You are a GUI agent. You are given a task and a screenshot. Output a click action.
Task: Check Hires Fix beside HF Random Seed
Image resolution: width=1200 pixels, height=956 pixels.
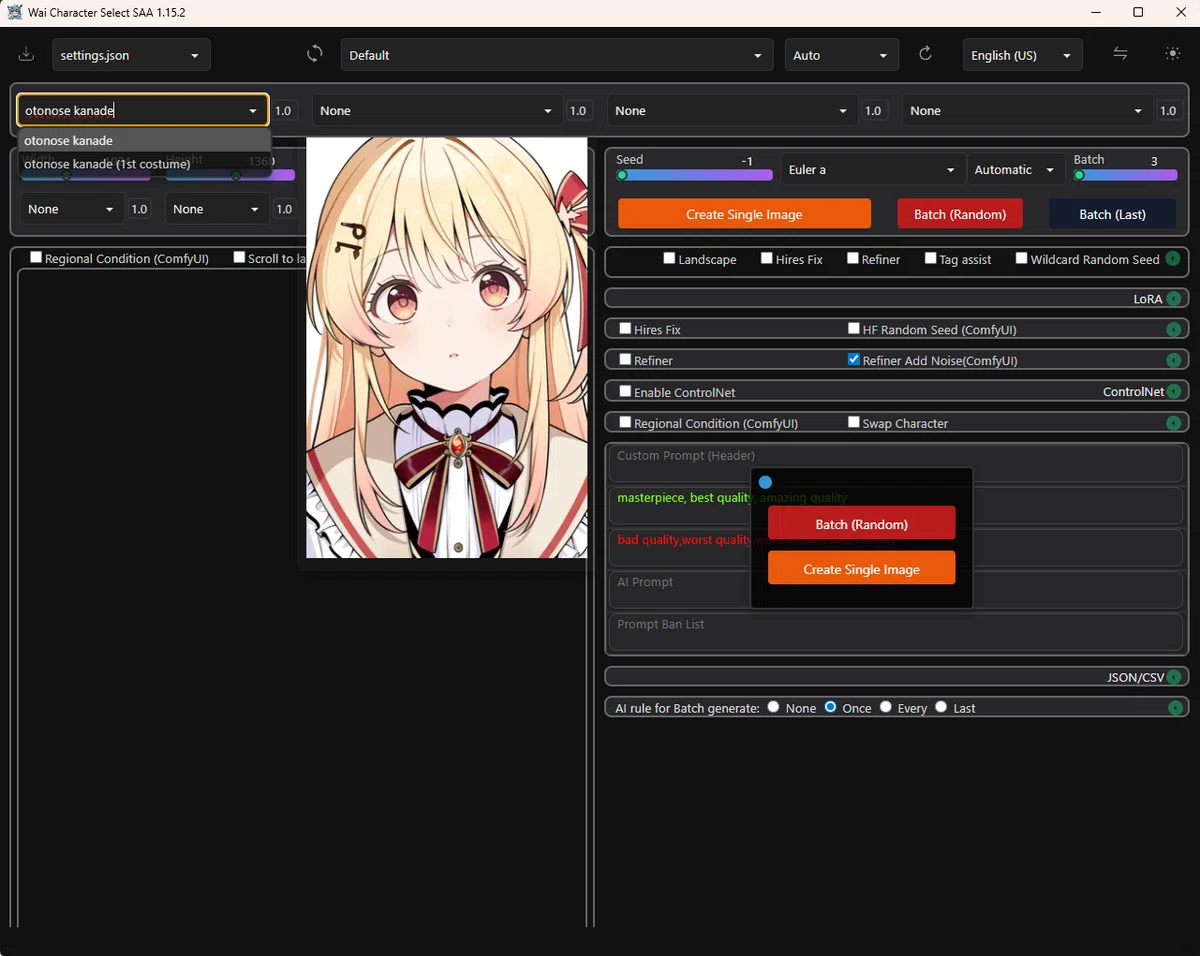click(625, 328)
